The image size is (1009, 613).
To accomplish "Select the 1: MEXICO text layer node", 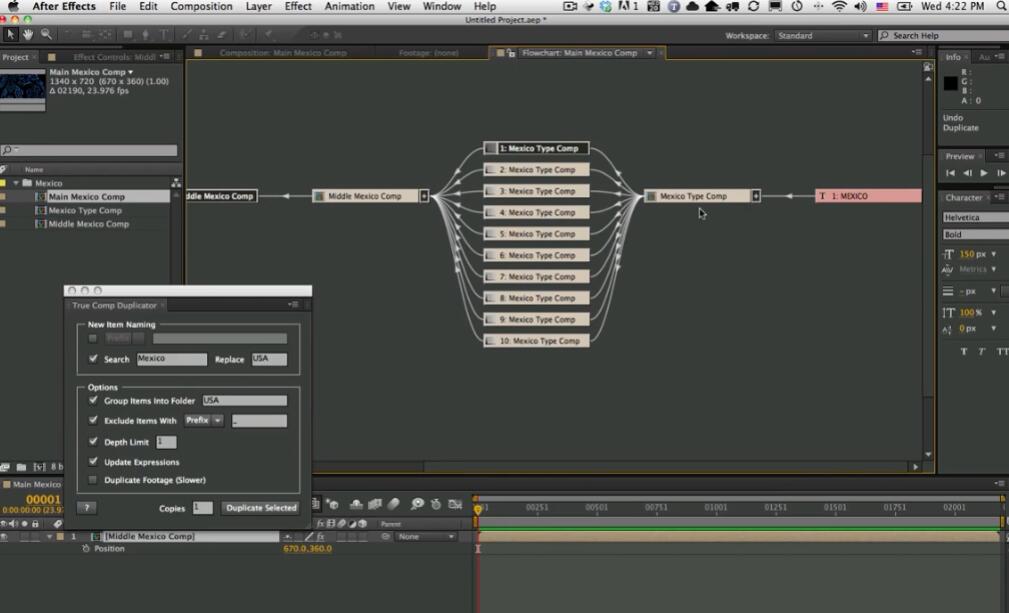I will tap(868, 196).
